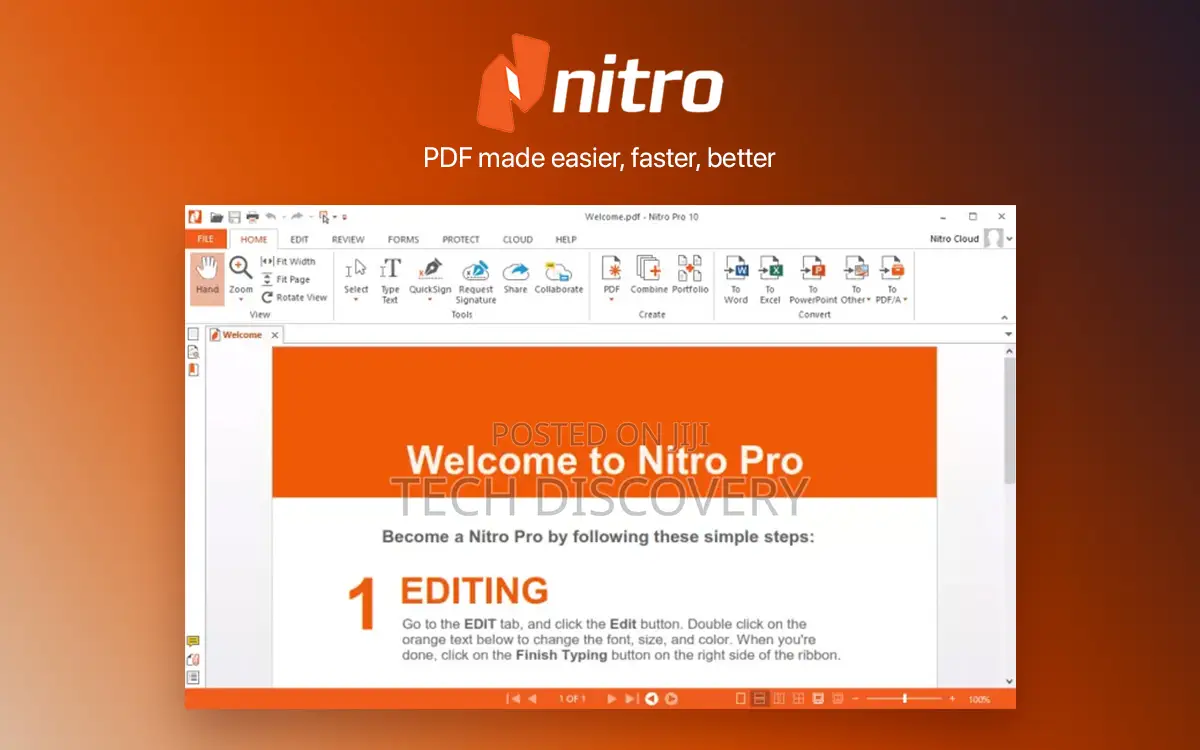The width and height of the screenshot is (1200, 750).
Task: Choose the Select tool icon
Action: coord(356,268)
